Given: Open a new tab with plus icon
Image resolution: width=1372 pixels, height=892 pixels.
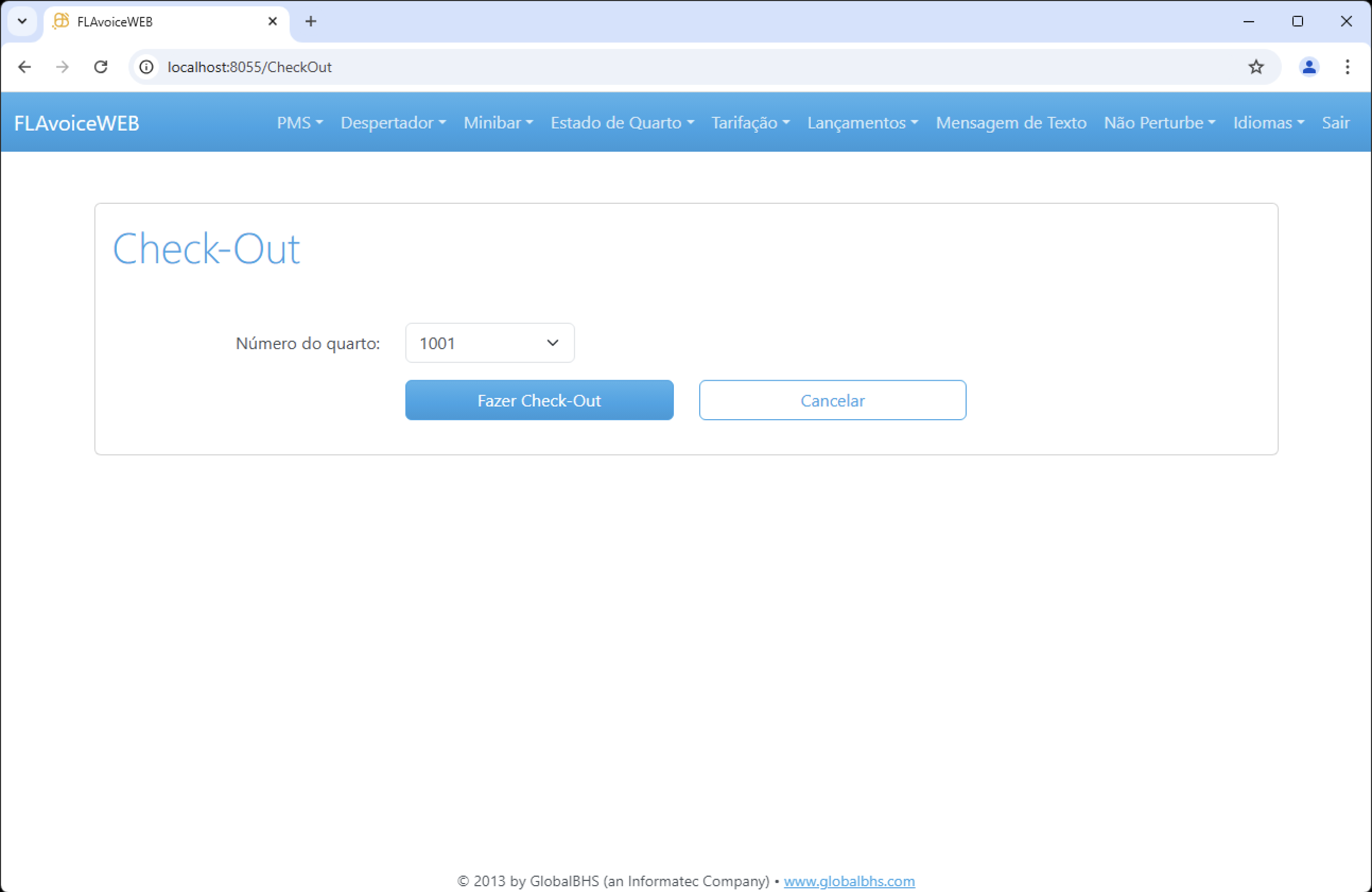Looking at the screenshot, I should pos(311,22).
